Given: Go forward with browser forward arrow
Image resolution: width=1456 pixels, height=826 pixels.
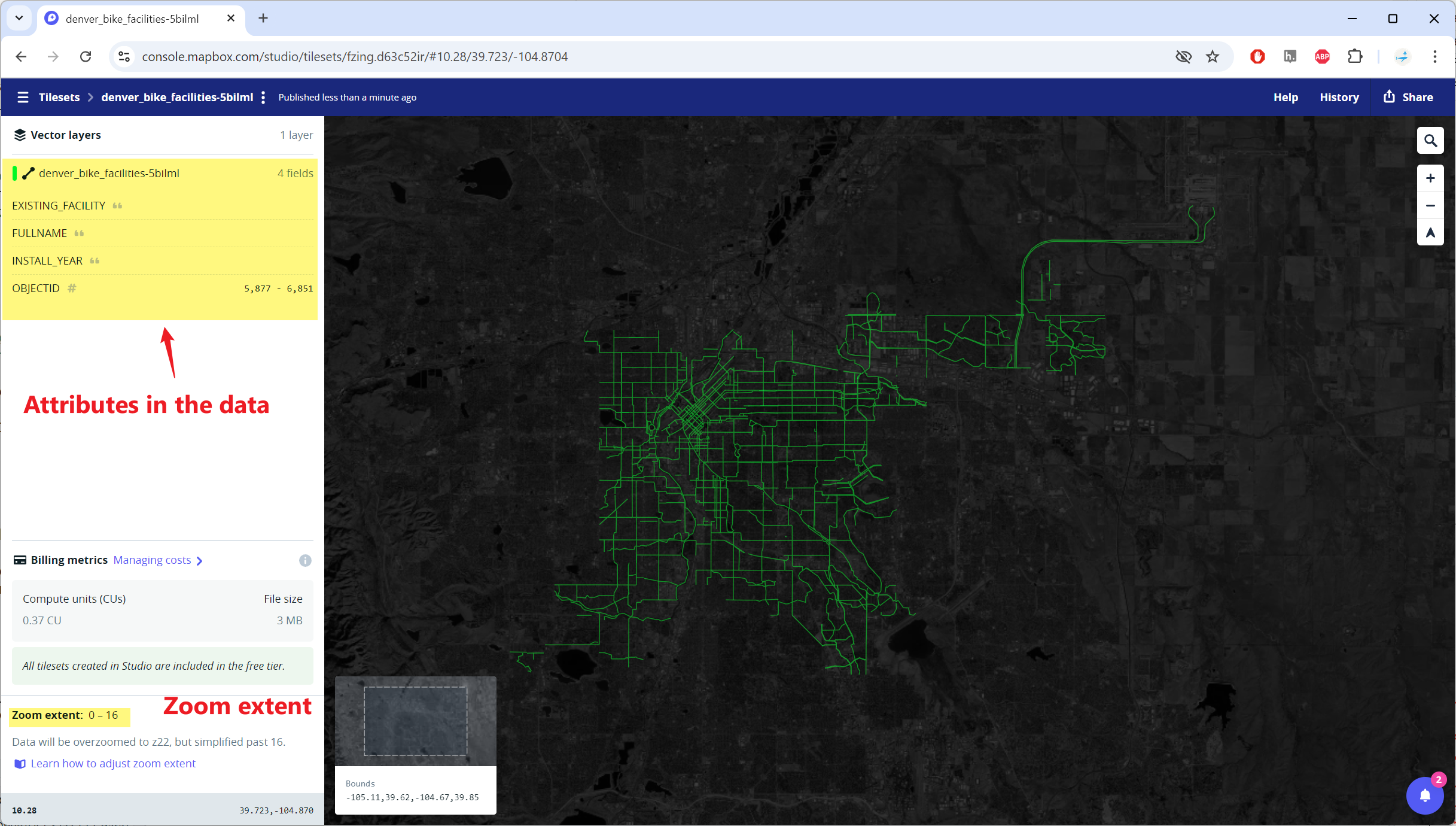Looking at the screenshot, I should coord(53,56).
